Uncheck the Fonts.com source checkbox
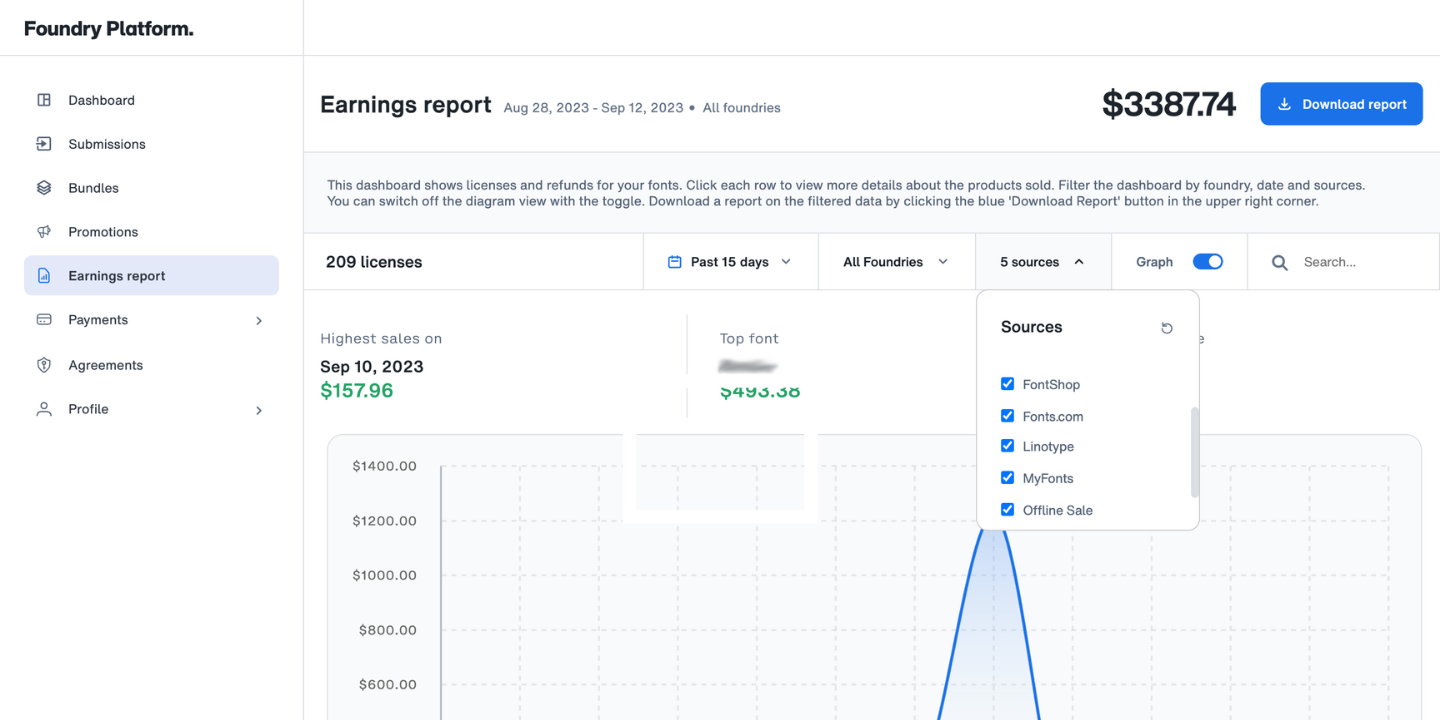This screenshot has width=1440, height=720. pos(1008,415)
